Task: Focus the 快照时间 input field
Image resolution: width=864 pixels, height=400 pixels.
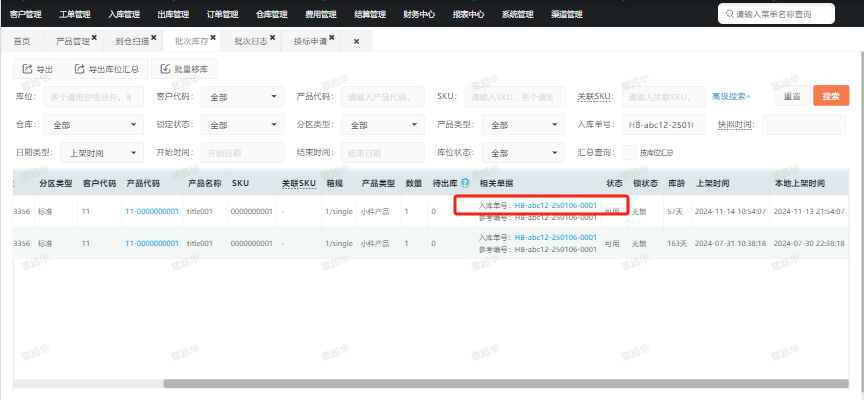Action: pyautogui.click(x=804, y=125)
